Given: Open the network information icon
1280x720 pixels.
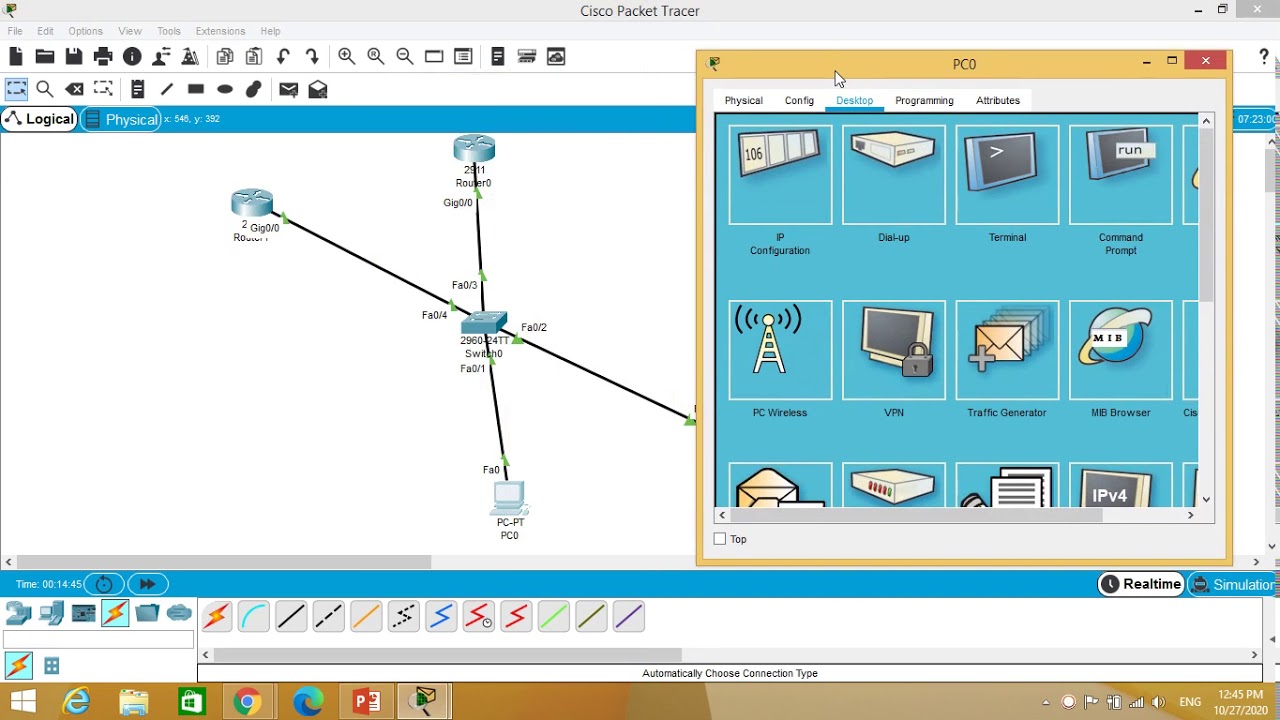Looking at the screenshot, I should click(132, 57).
